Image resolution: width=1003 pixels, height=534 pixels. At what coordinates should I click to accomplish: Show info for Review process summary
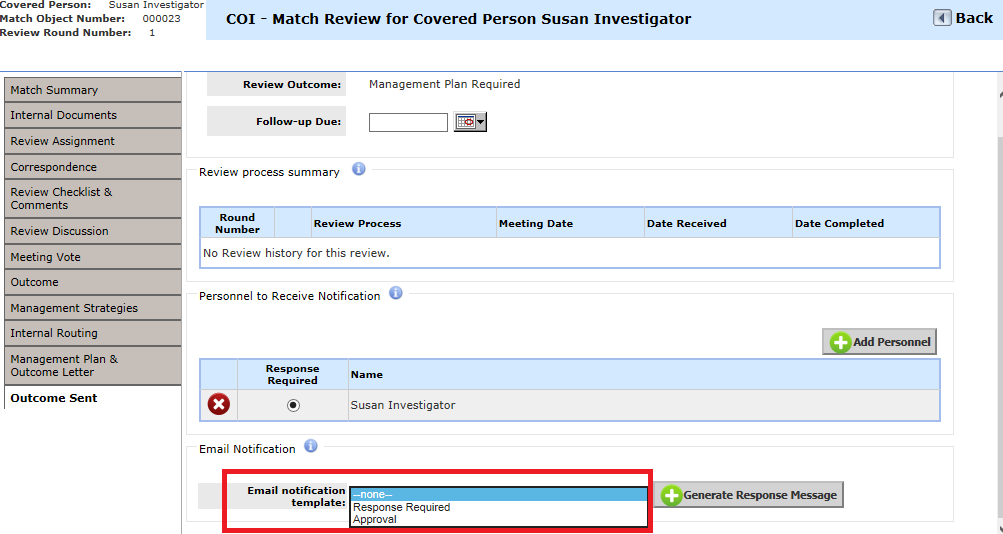[359, 169]
